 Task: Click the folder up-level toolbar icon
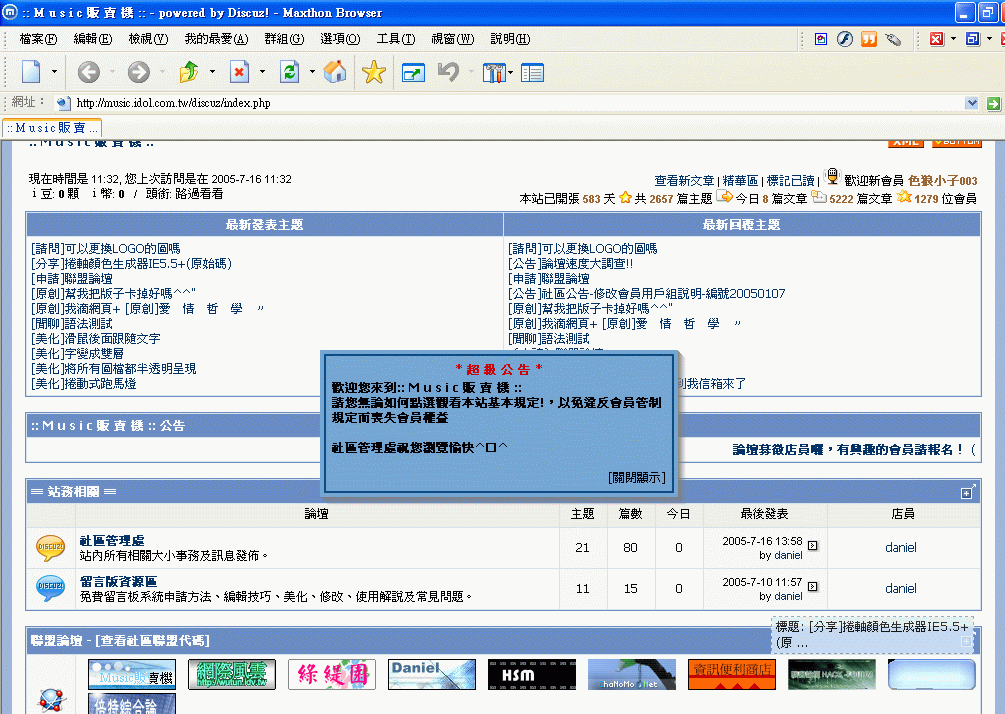(x=188, y=72)
